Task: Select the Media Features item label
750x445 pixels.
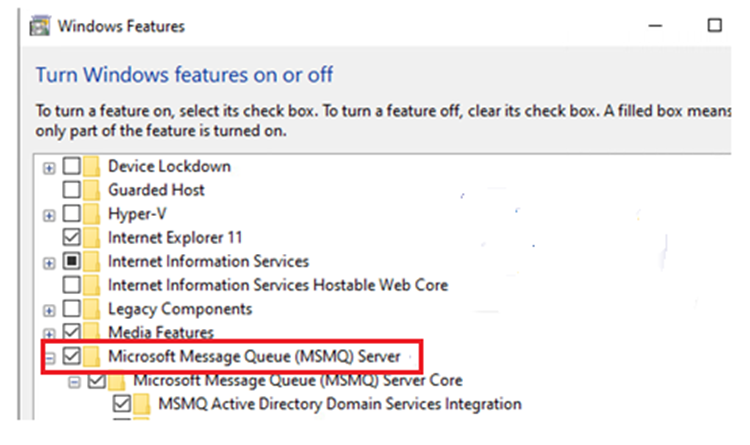Action: point(161,332)
